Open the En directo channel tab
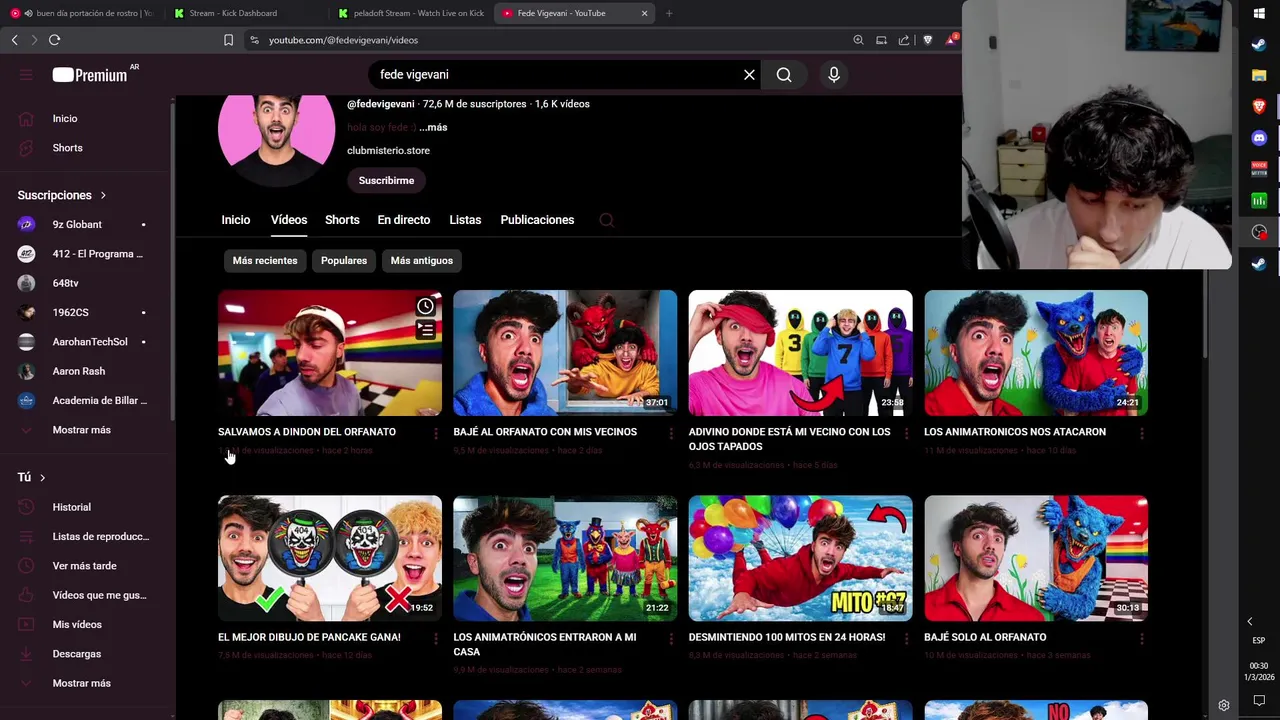 pyautogui.click(x=404, y=220)
